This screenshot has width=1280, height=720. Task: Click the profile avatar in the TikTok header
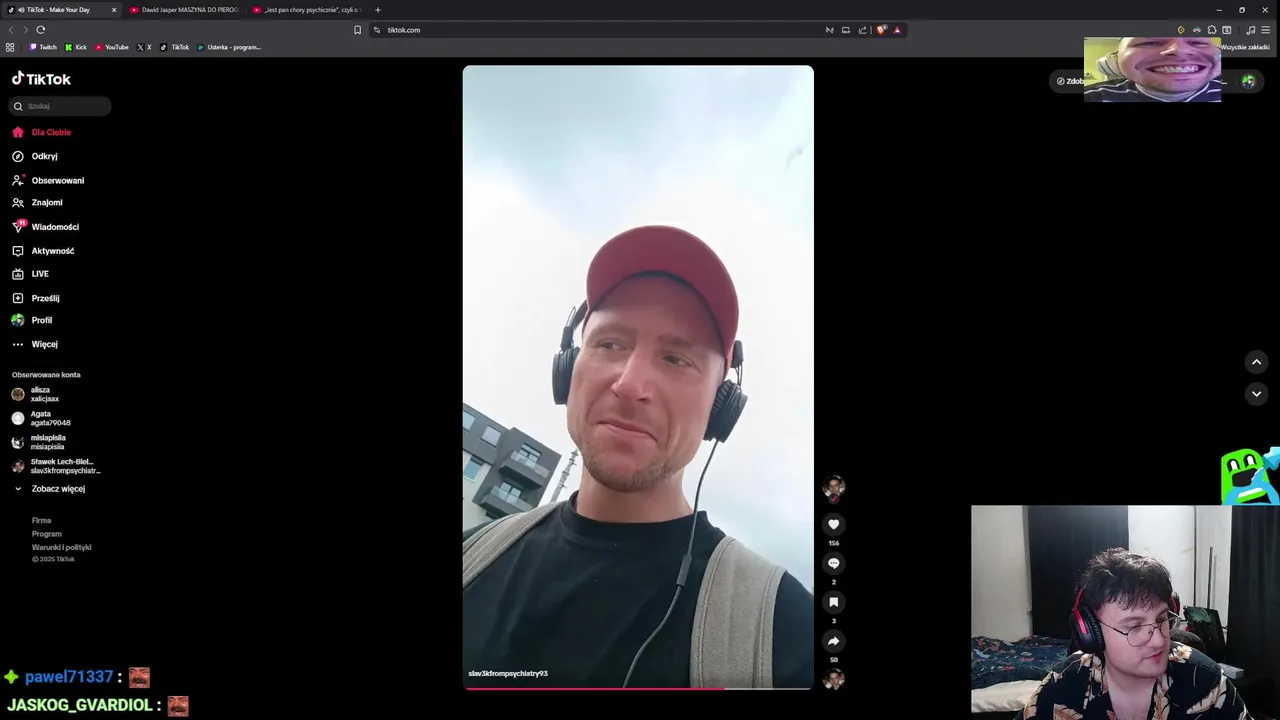pyautogui.click(x=1248, y=81)
